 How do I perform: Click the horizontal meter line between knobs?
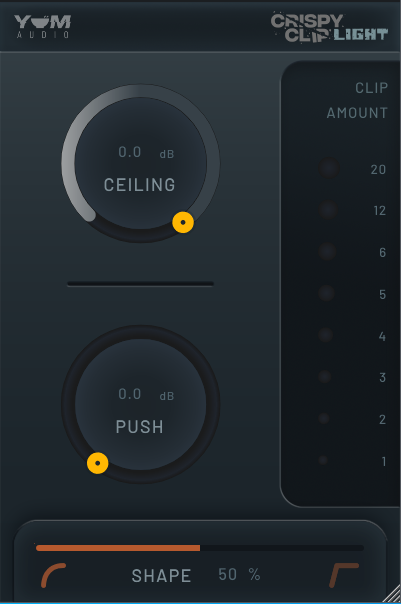(140, 284)
